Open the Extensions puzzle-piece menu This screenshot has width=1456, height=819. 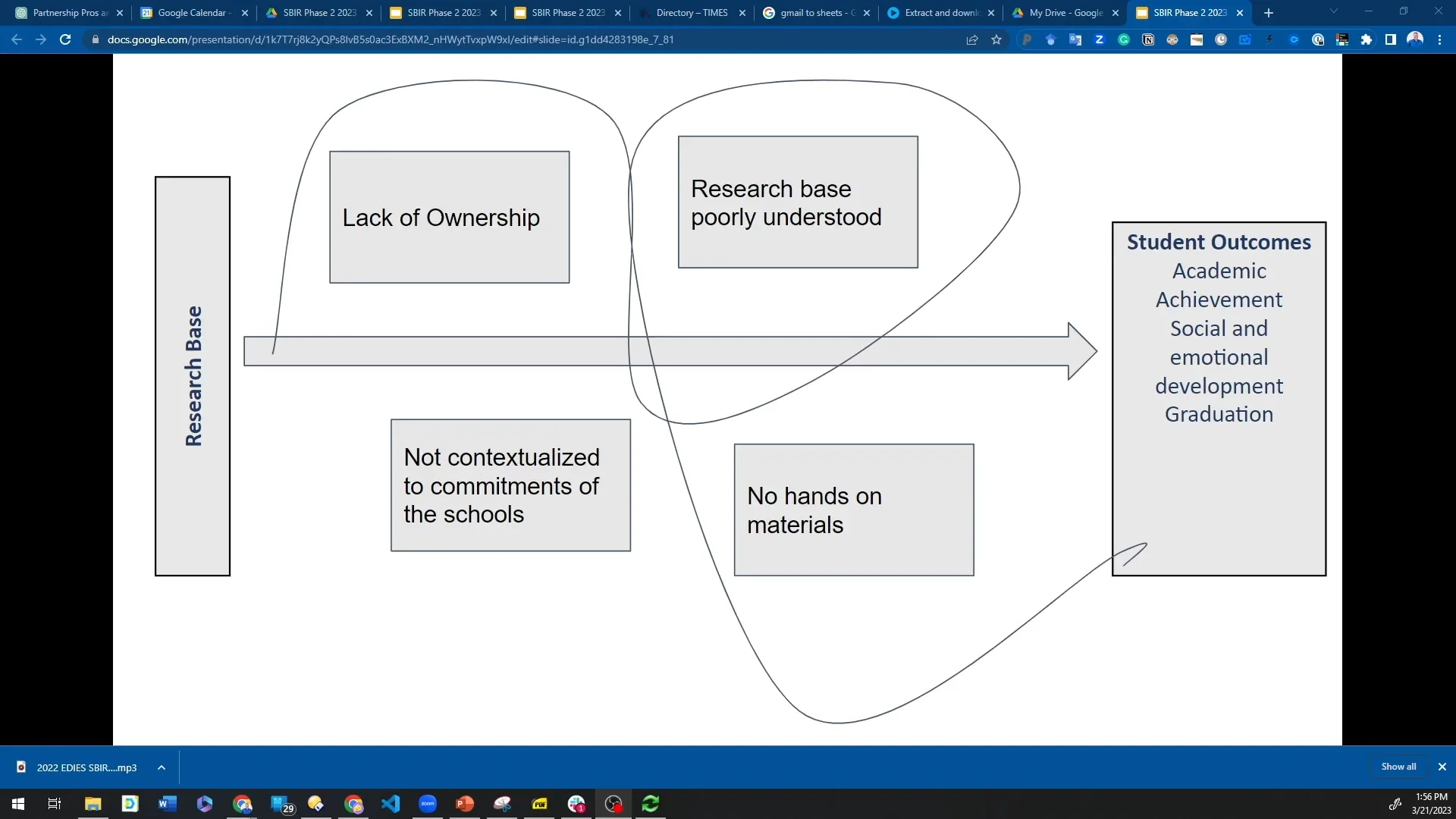(x=1367, y=39)
